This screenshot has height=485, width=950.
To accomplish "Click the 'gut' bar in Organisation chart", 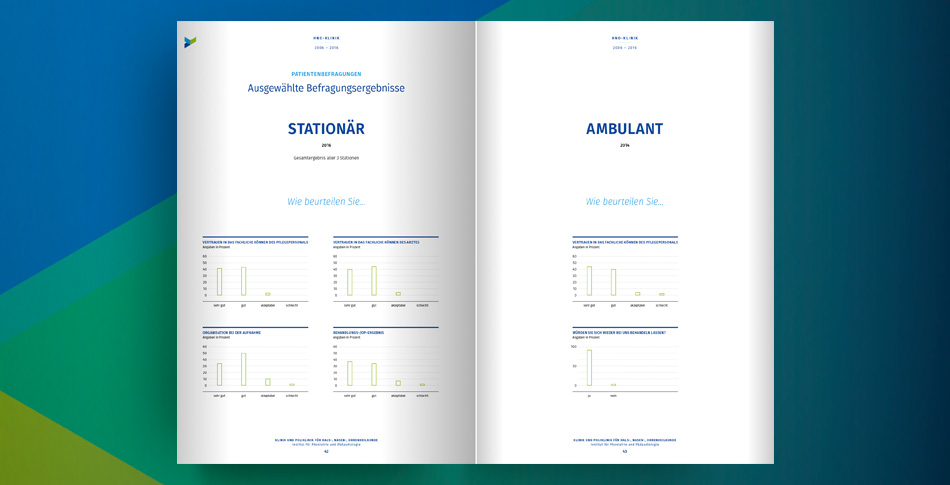I will point(243,369).
